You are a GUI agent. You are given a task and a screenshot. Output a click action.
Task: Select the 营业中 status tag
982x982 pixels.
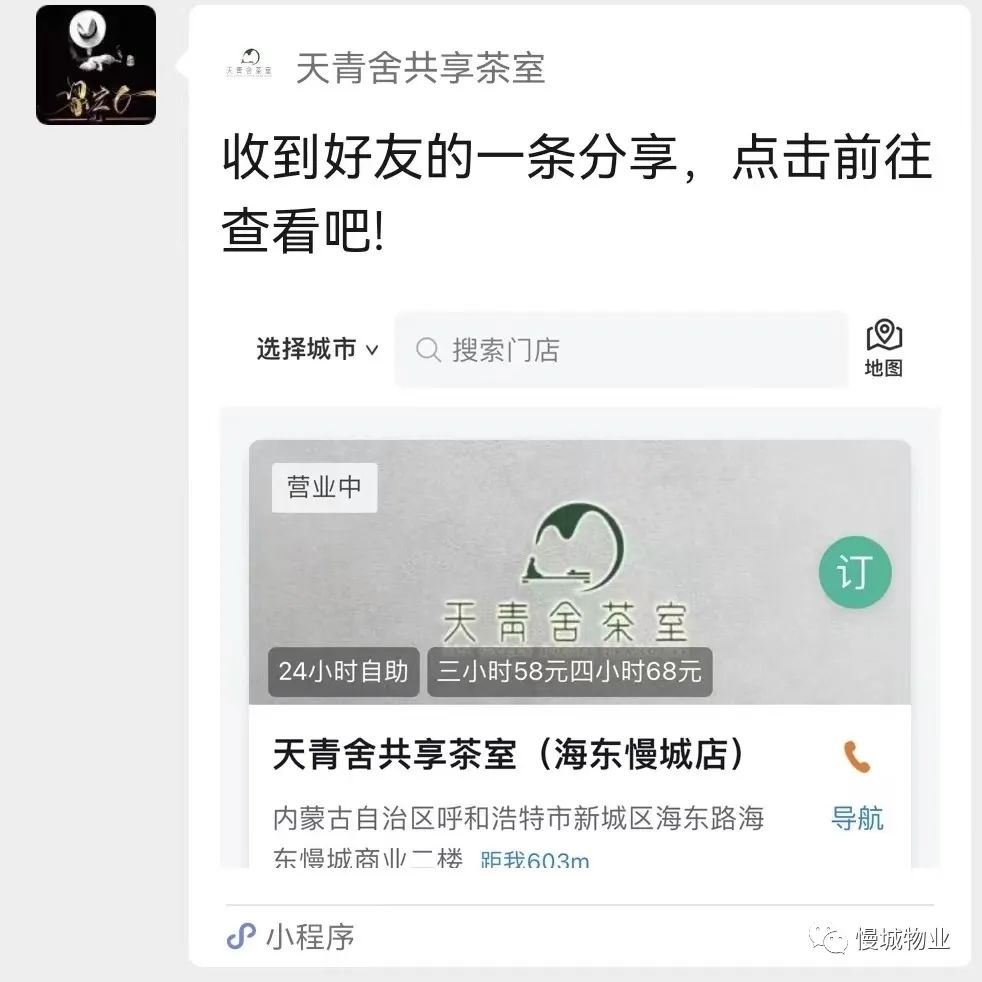point(324,487)
